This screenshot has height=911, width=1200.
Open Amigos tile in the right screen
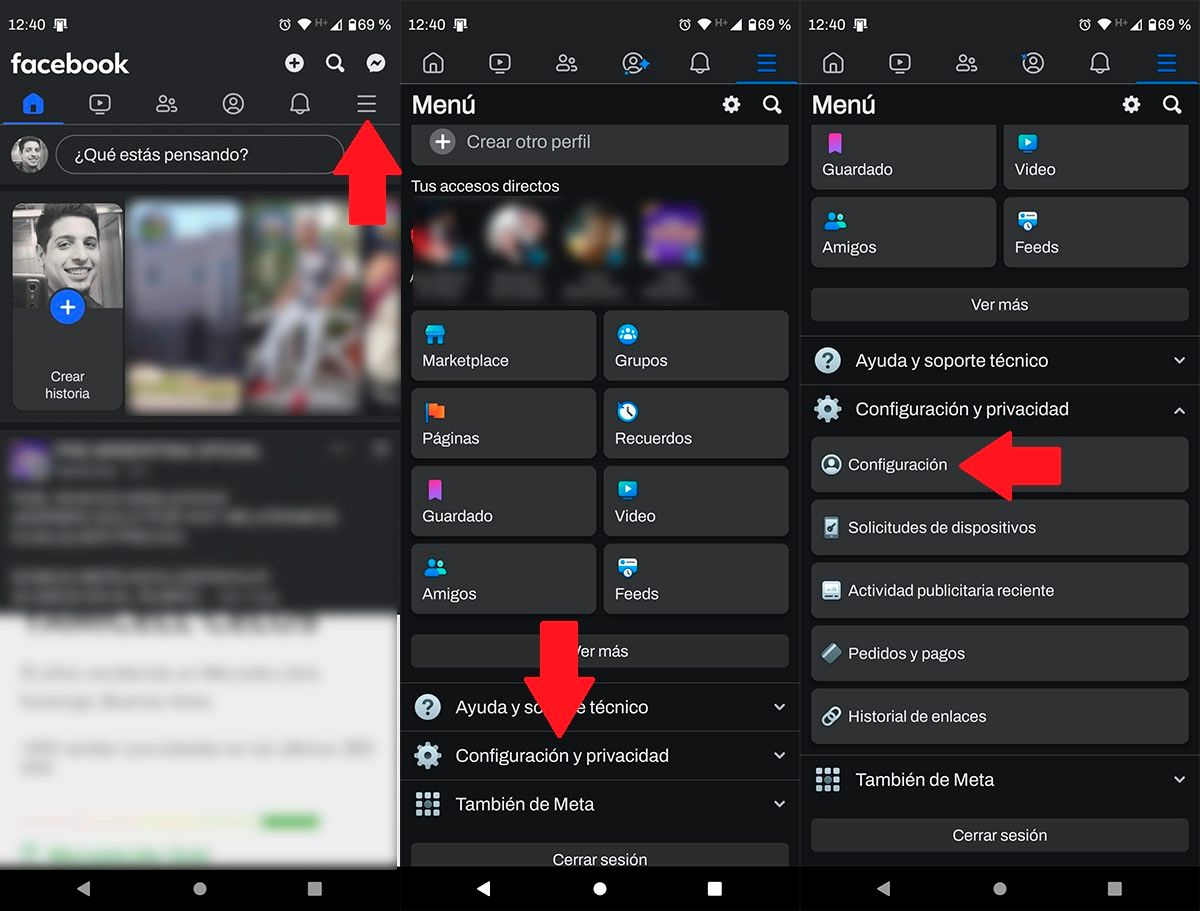click(x=904, y=232)
